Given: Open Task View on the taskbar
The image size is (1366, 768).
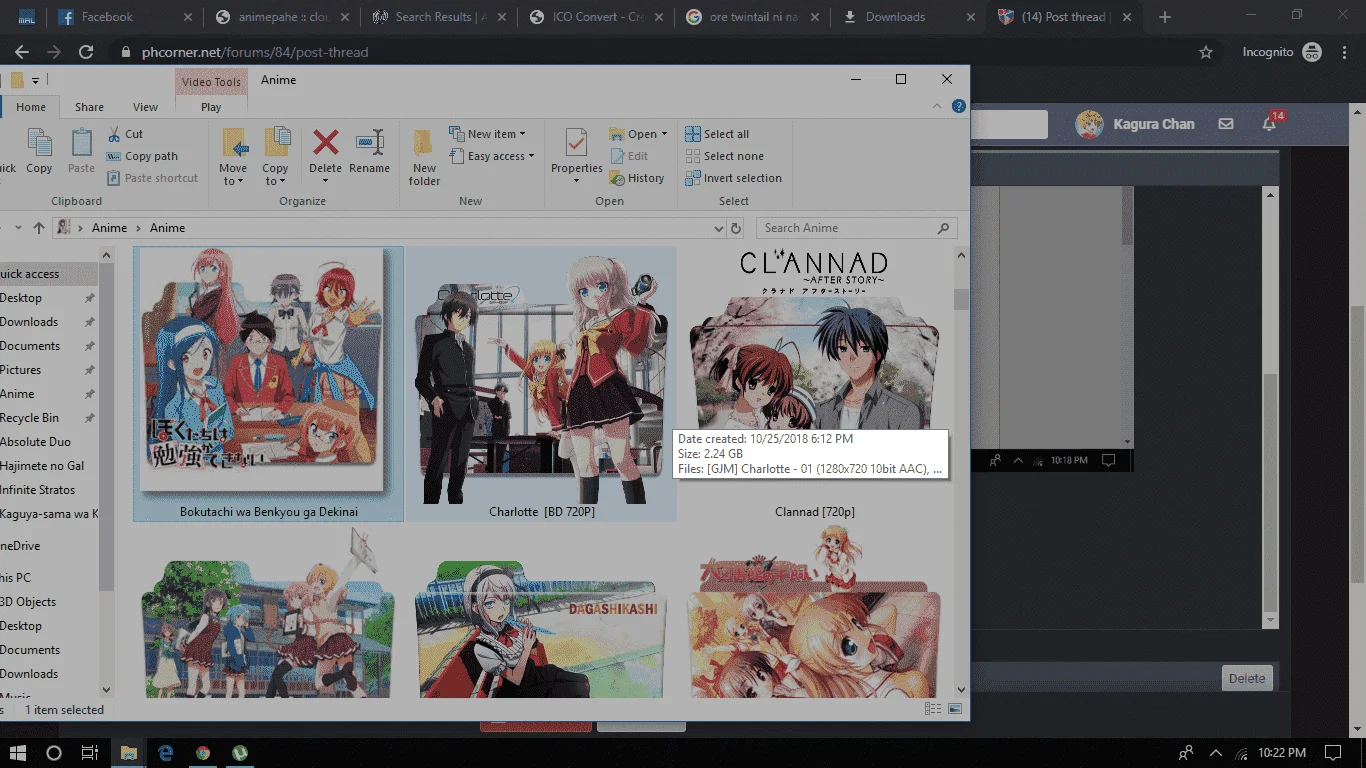Looking at the screenshot, I should (89, 752).
